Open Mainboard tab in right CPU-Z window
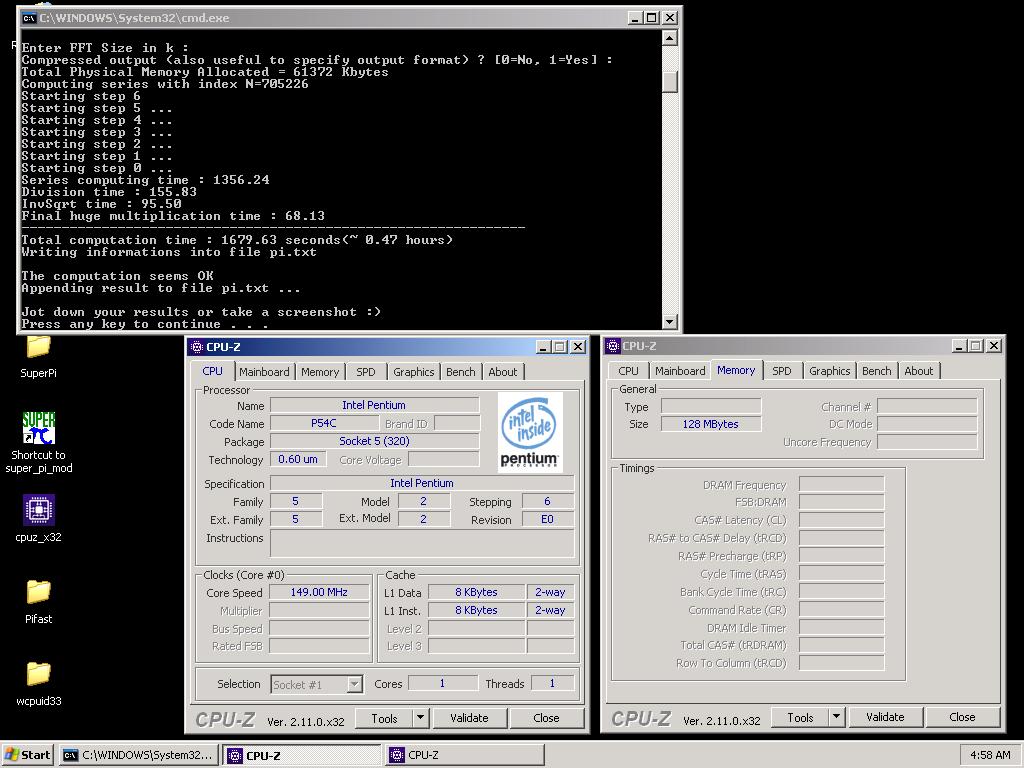Image resolution: width=1024 pixels, height=768 pixels. [x=680, y=371]
